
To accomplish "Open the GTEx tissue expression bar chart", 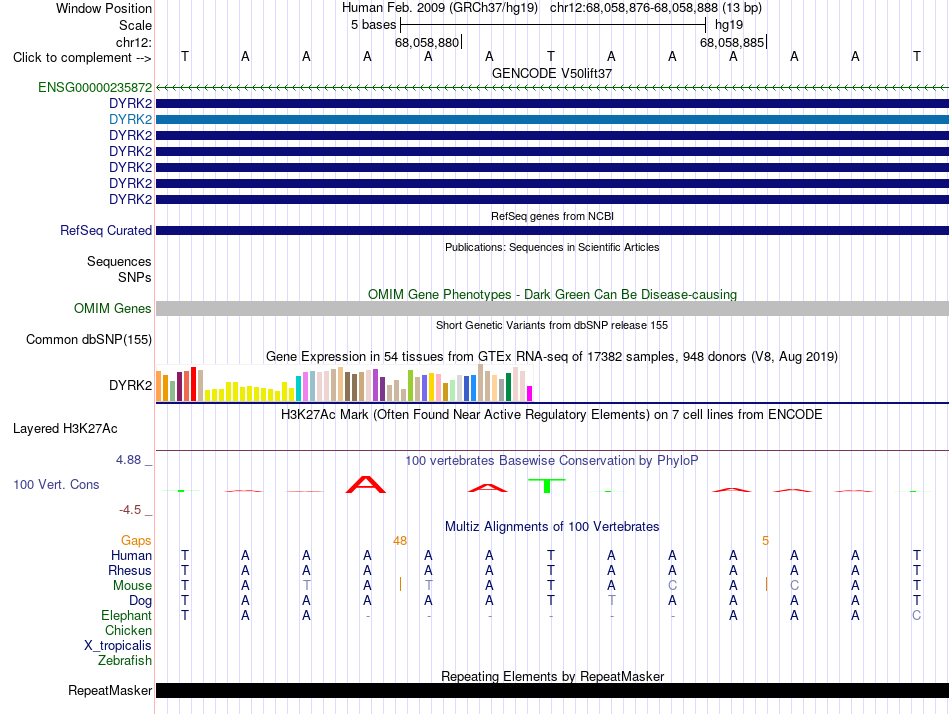I will 344,383.
